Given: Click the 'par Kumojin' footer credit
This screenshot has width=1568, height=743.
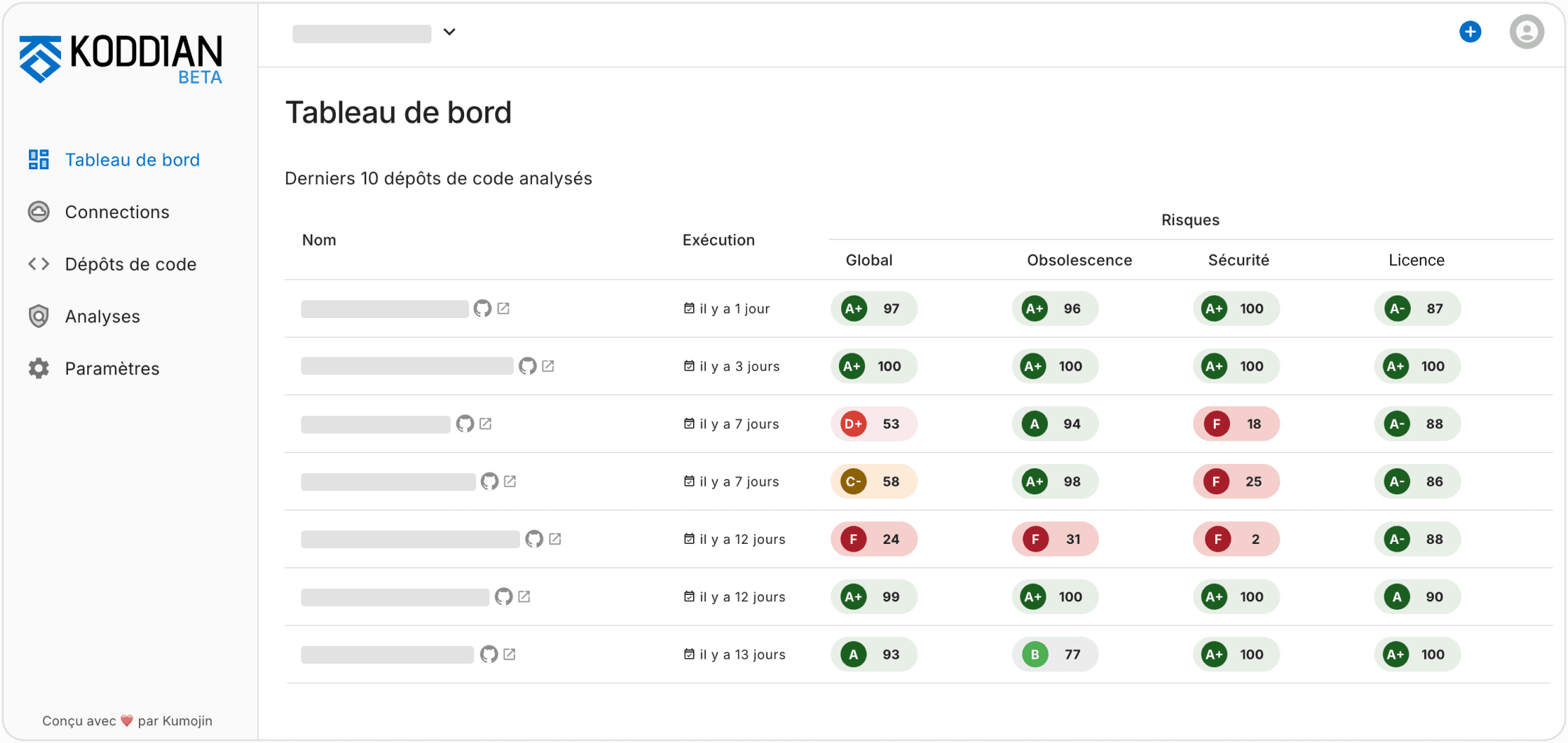Looking at the screenshot, I should point(177,720).
